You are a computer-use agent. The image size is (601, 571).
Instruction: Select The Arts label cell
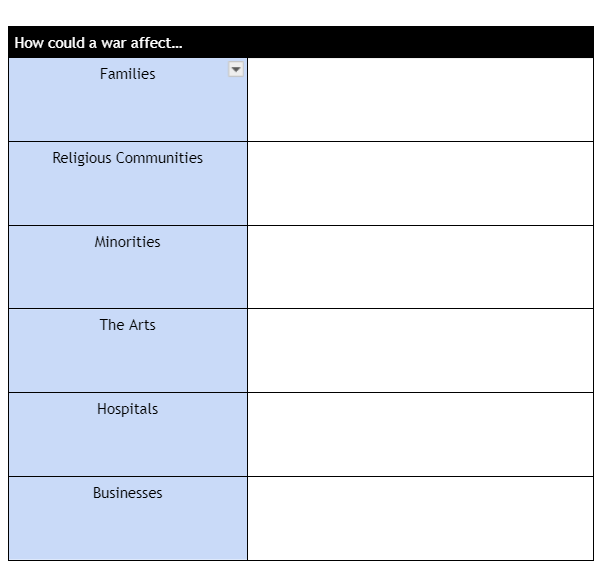tap(128, 351)
